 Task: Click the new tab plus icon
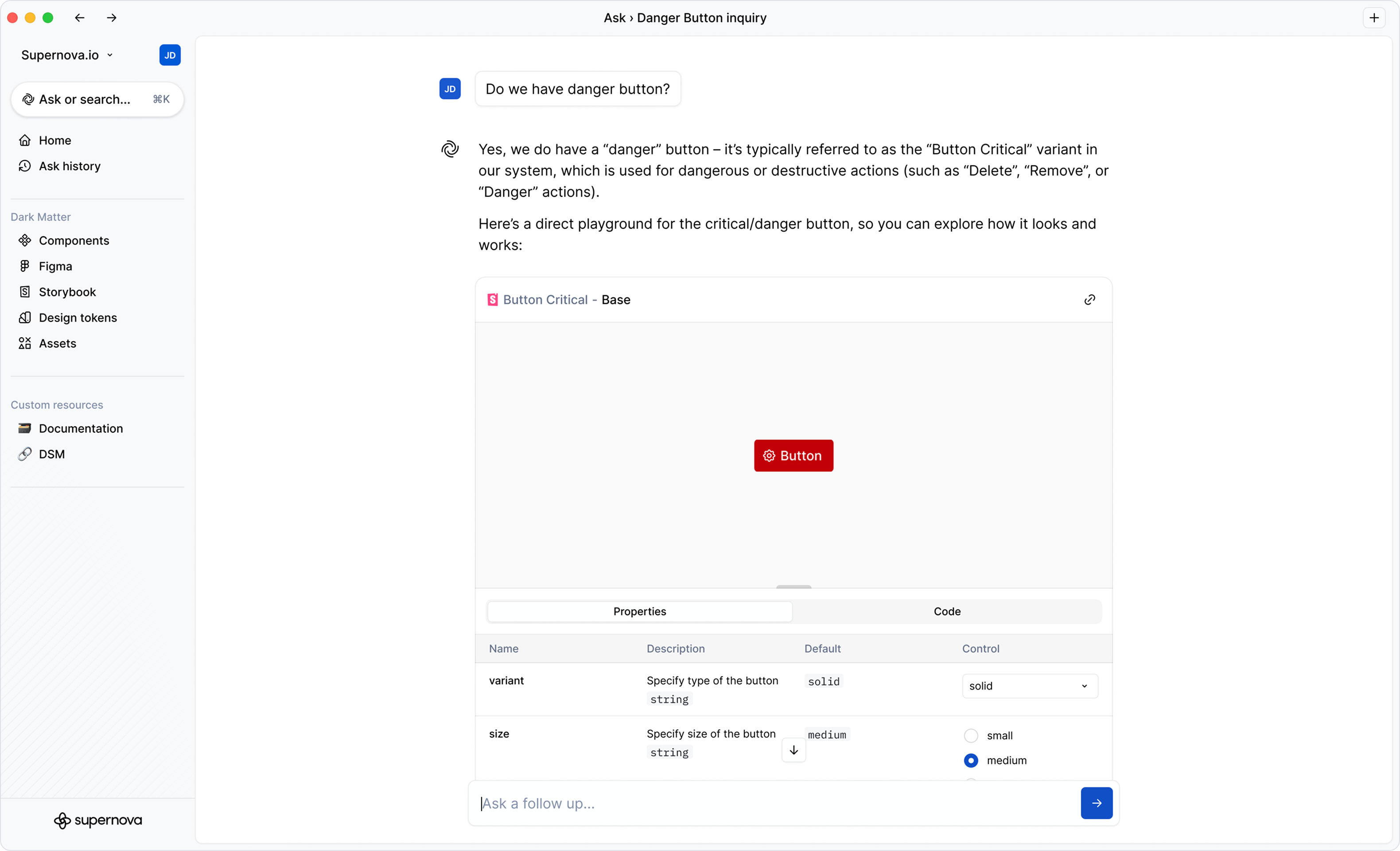[x=1374, y=18]
